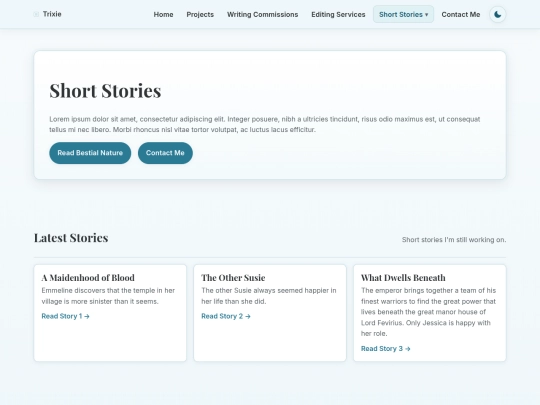
Task: Expand the Short Stories dropdown menu
Action: (403, 14)
